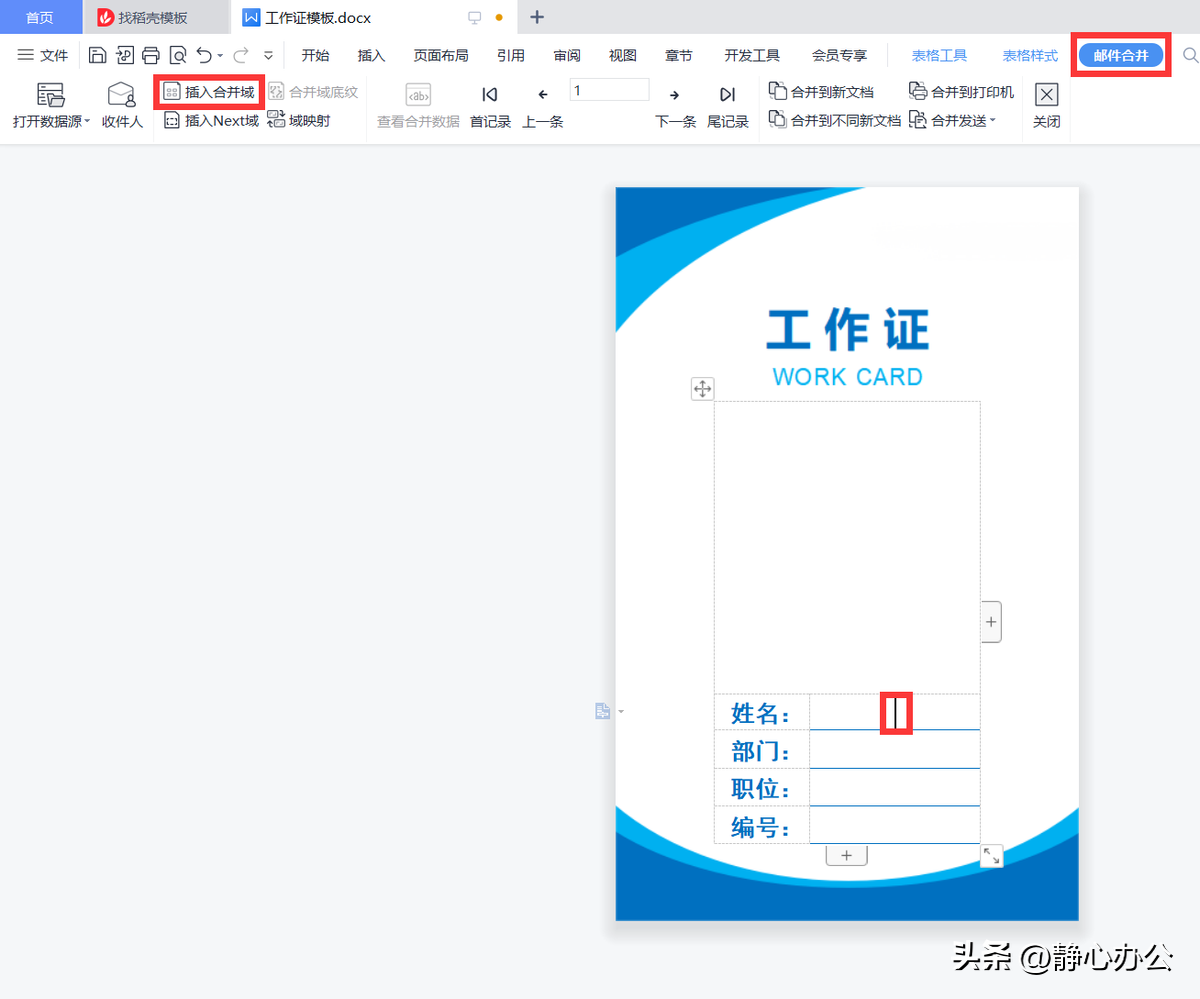Open the 打开数据源 dropdown
1200x999 pixels.
[51, 107]
